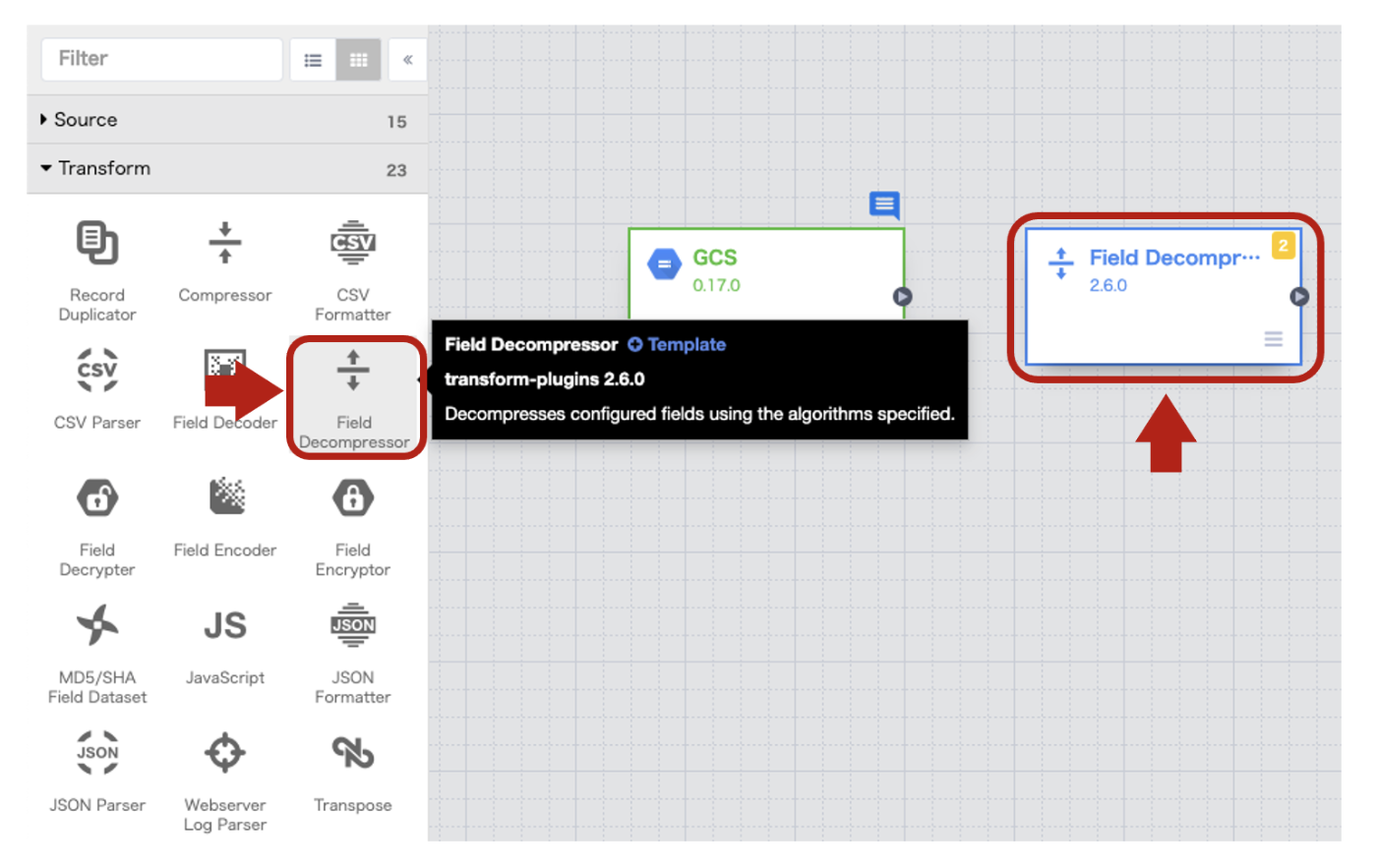The image size is (1377, 868).
Task: Select the Transpose plugin
Action: 353,772
